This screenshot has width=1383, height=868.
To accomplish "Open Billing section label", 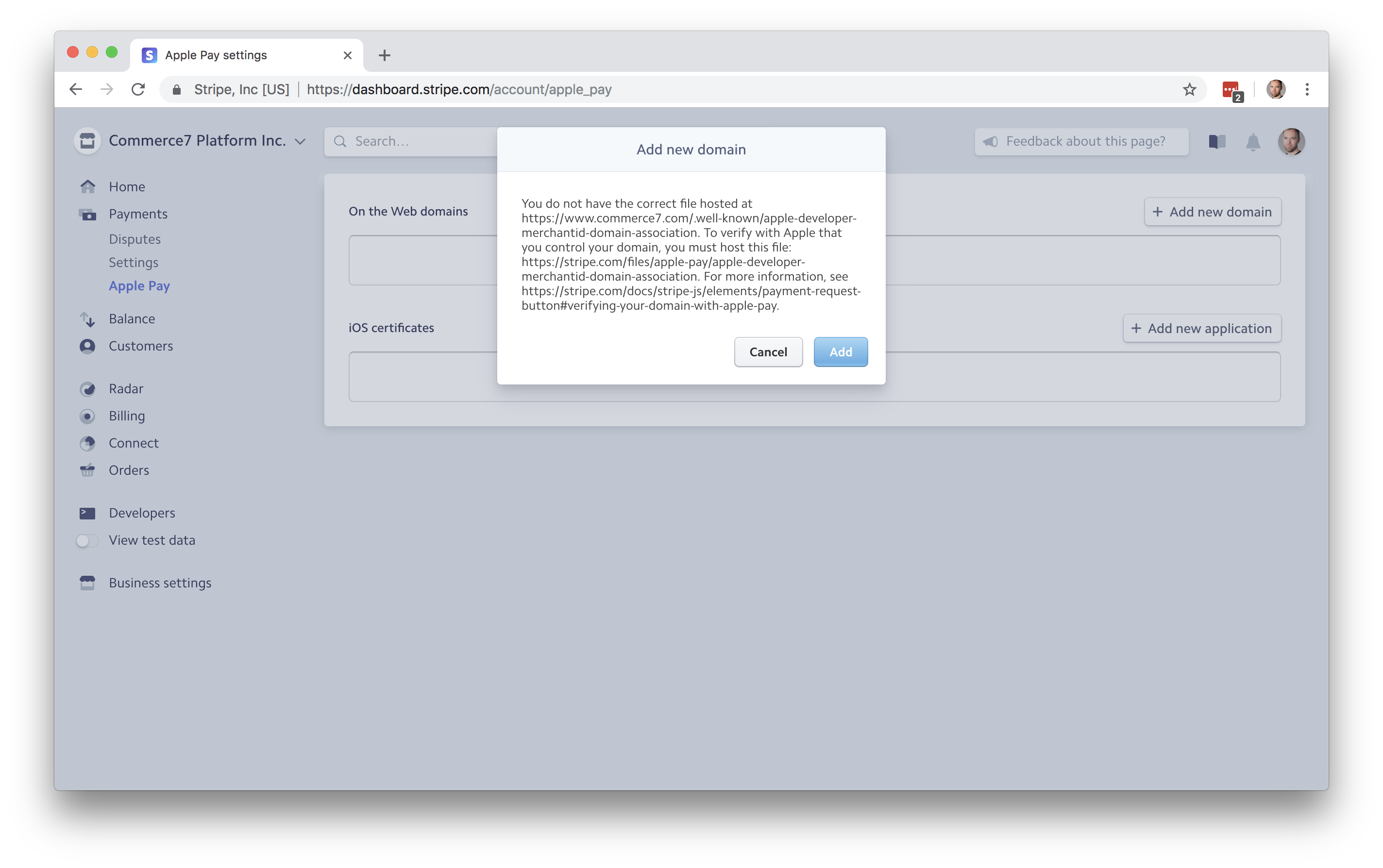I will (x=127, y=416).
